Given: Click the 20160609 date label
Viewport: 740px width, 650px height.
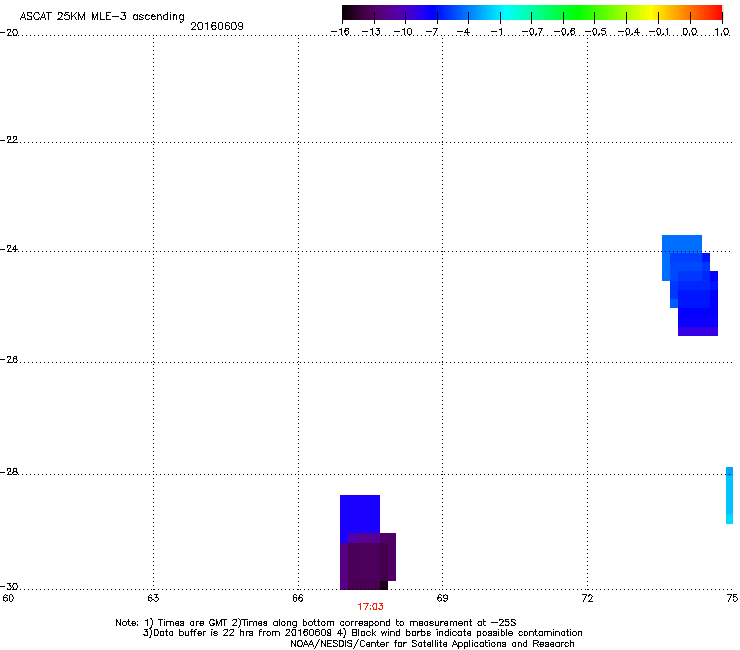Looking at the screenshot, I should tap(217, 26).
